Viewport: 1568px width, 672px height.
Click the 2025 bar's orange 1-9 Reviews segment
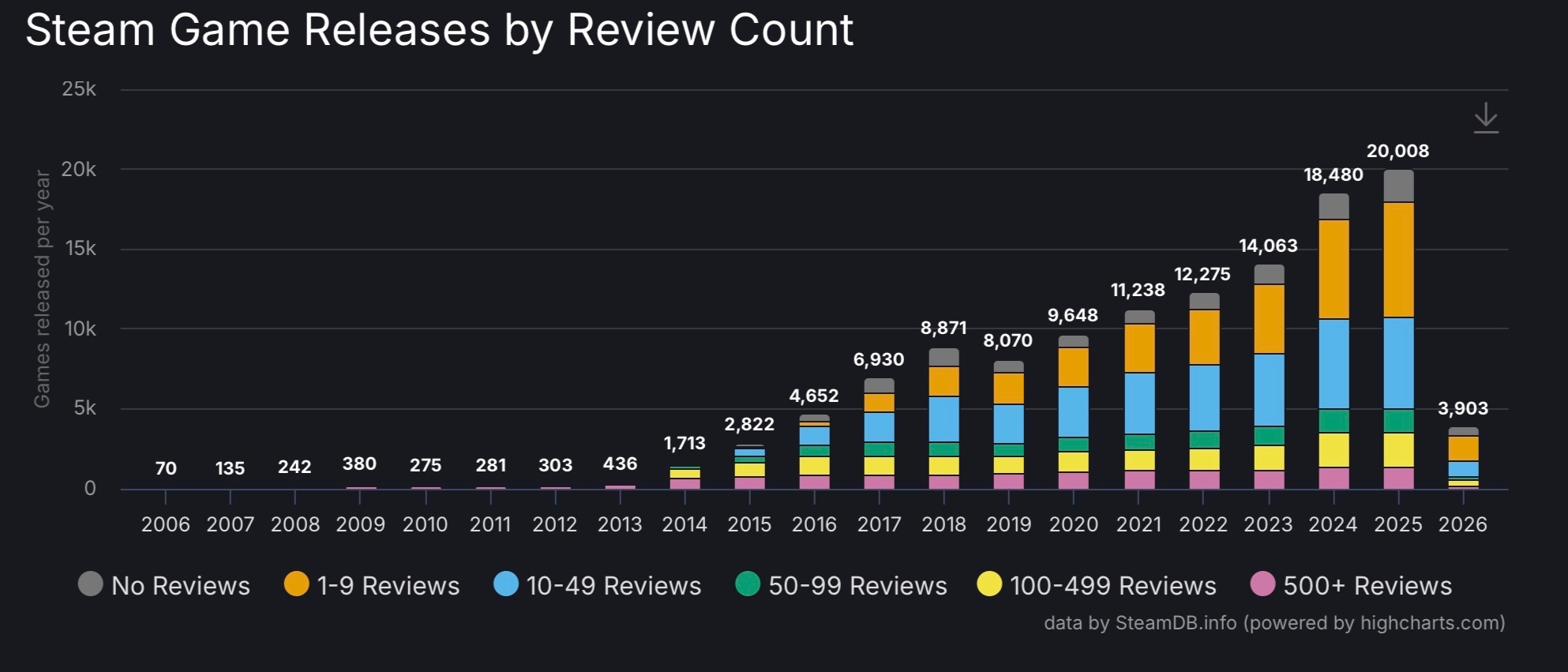point(1398,260)
